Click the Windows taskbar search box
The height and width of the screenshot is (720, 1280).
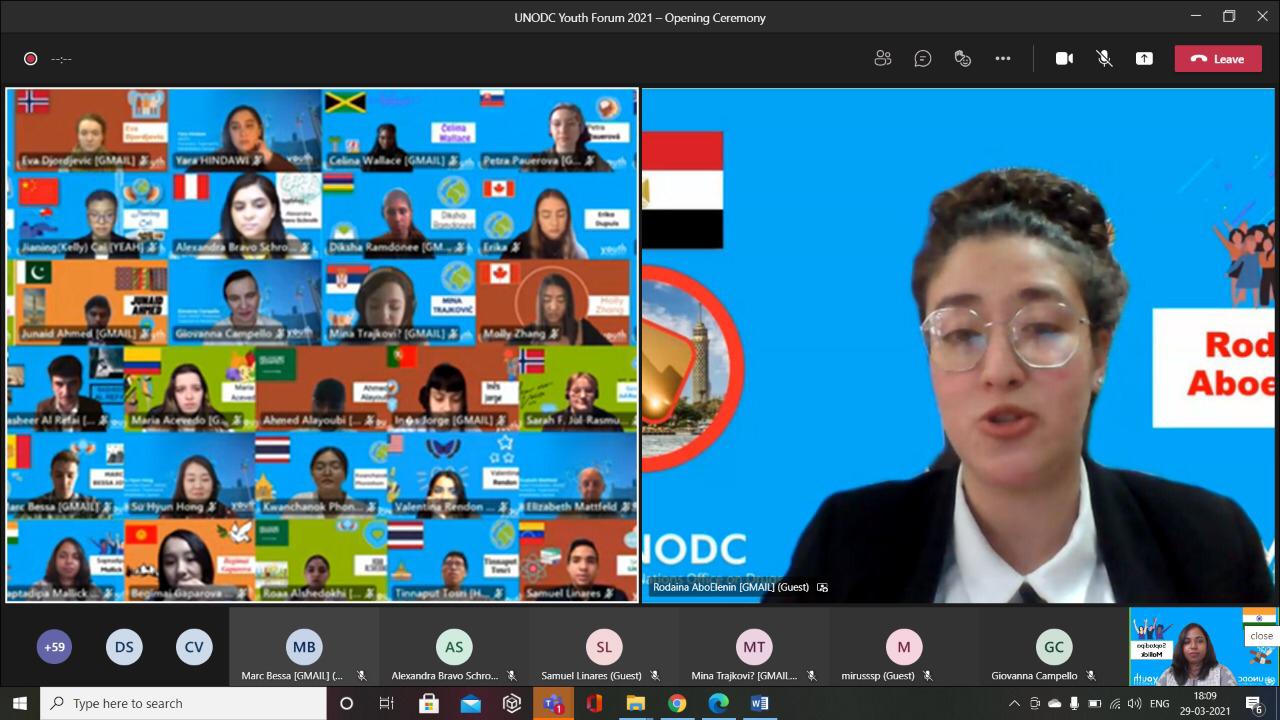[184, 703]
